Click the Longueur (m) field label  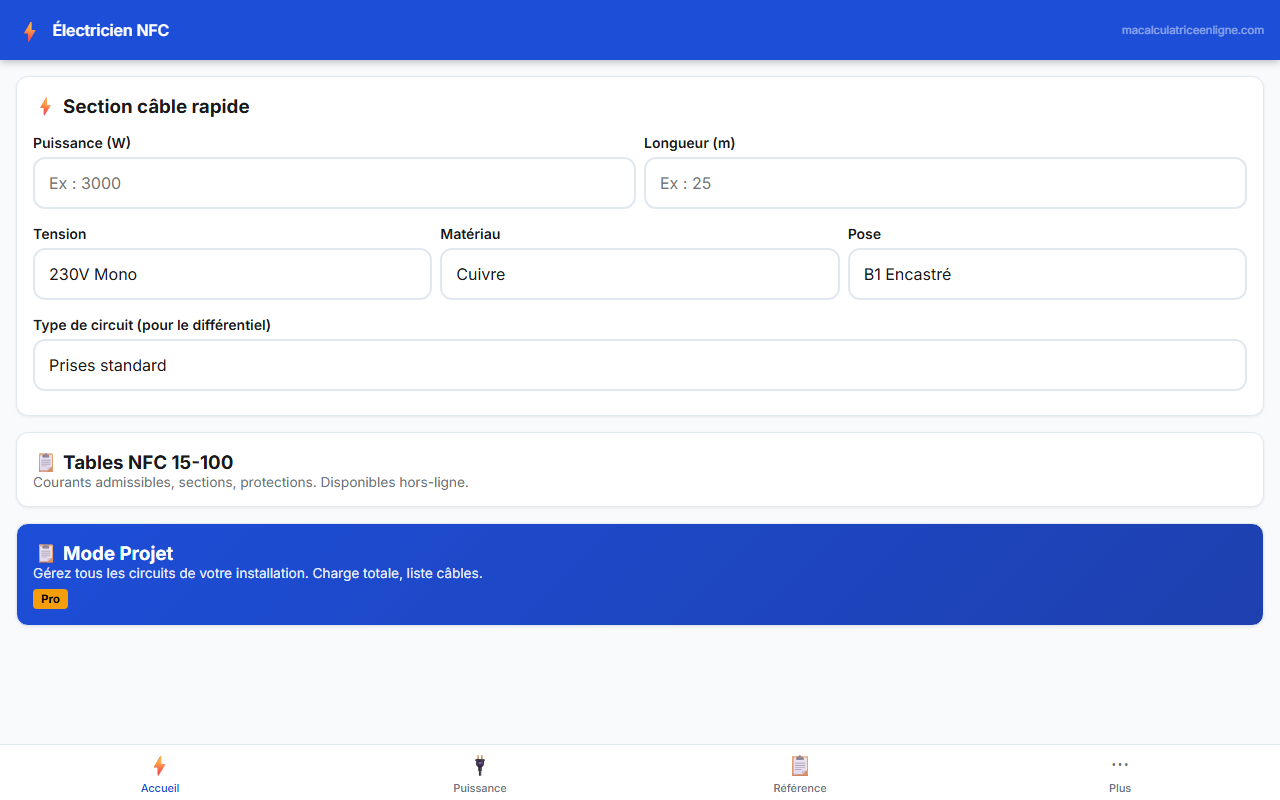point(690,143)
